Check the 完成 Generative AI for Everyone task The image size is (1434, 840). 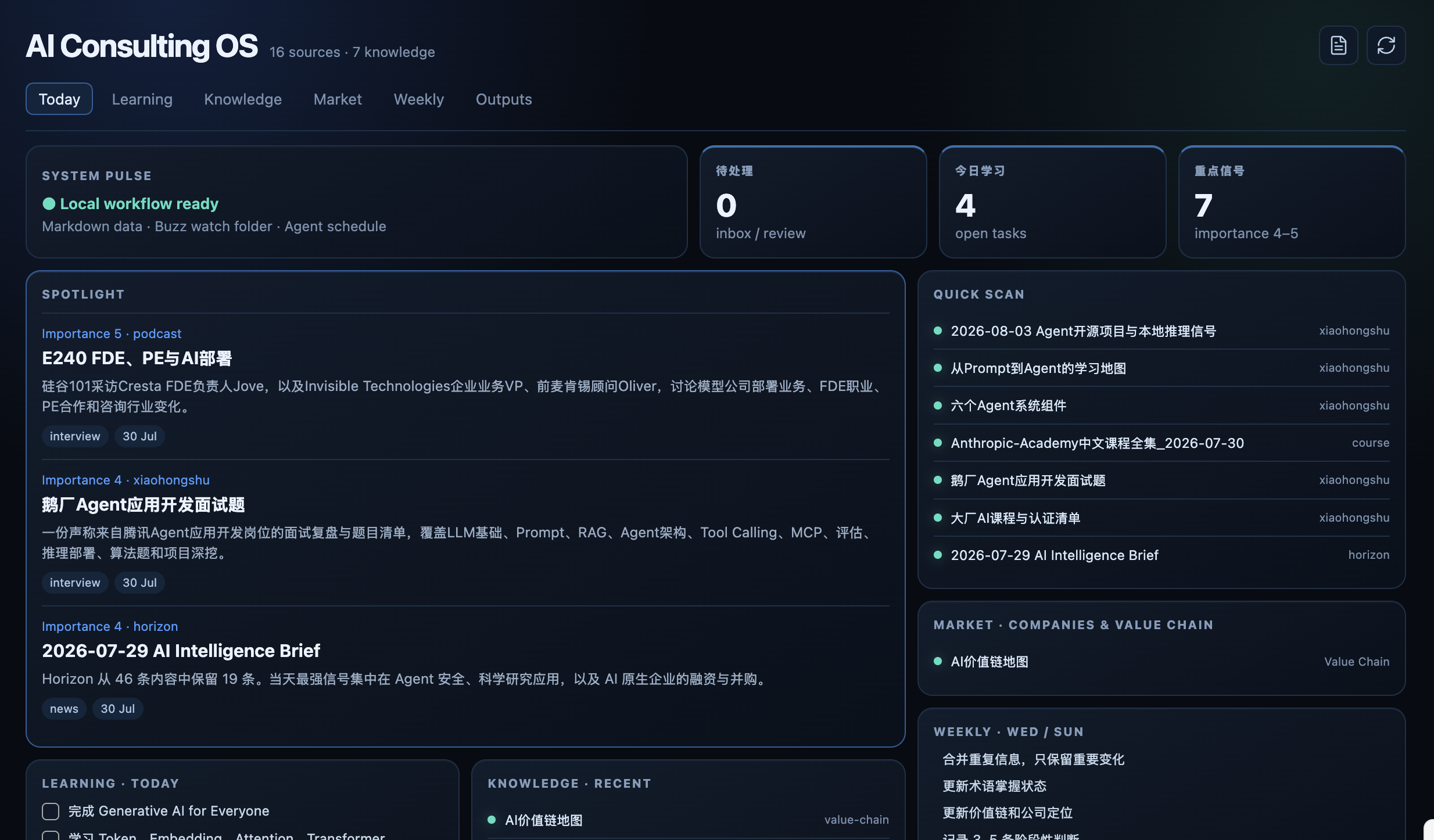click(51, 812)
